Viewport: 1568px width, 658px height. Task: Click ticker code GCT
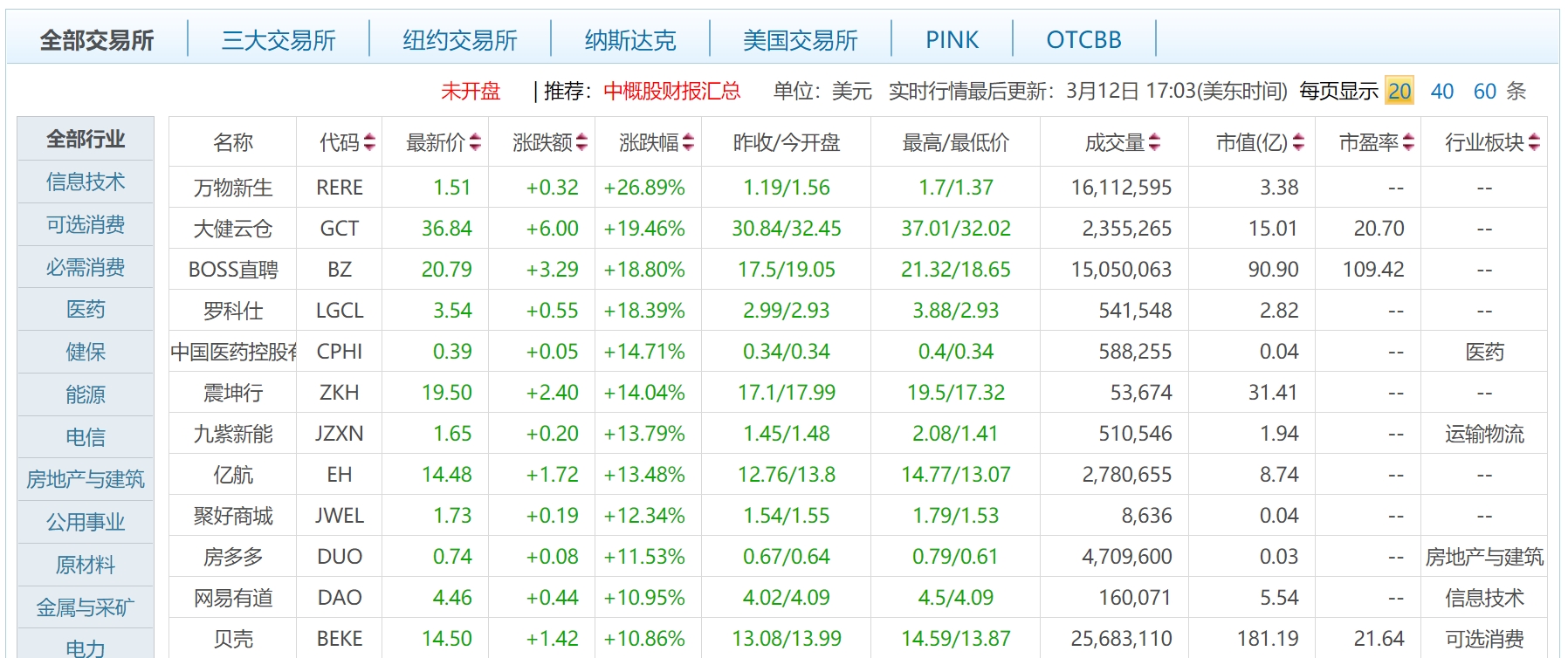click(x=340, y=229)
